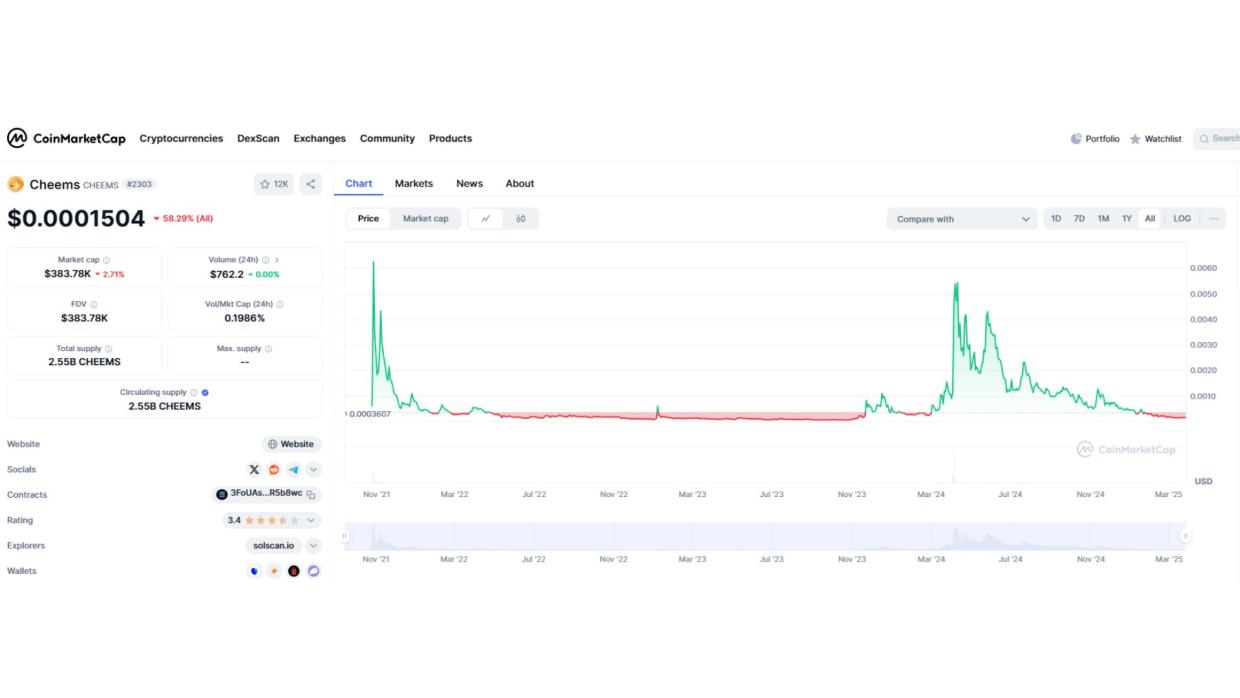The image size is (1240, 698).
Task: Click the verified badge next to Circulating supply
Action: [x=205, y=393]
